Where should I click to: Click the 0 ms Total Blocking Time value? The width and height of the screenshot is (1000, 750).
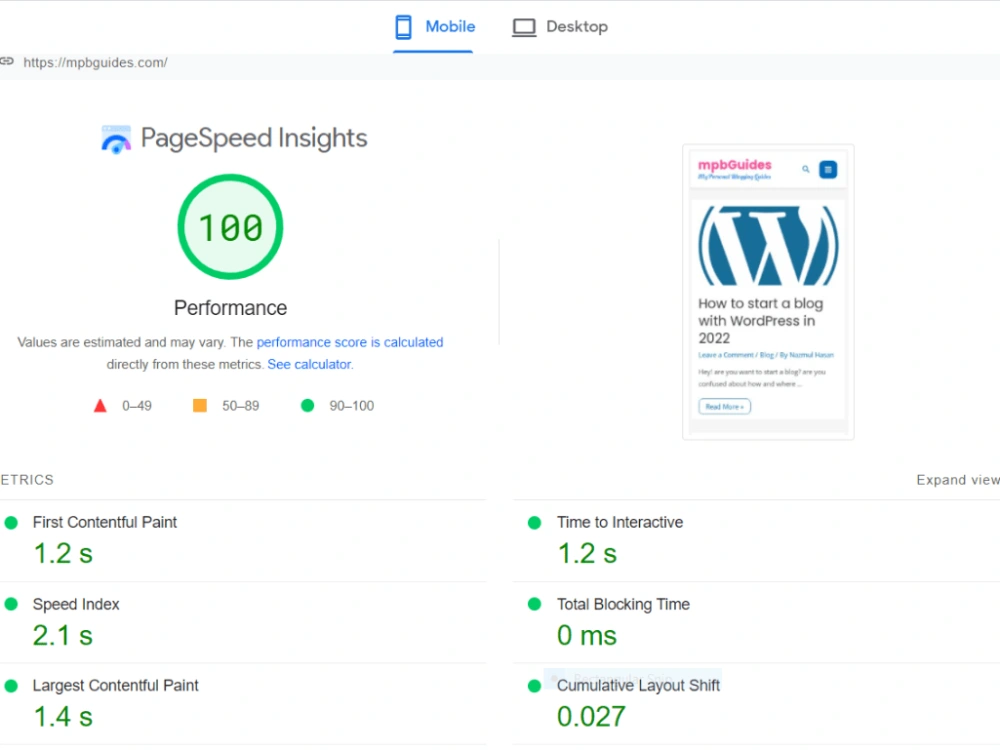pos(587,635)
